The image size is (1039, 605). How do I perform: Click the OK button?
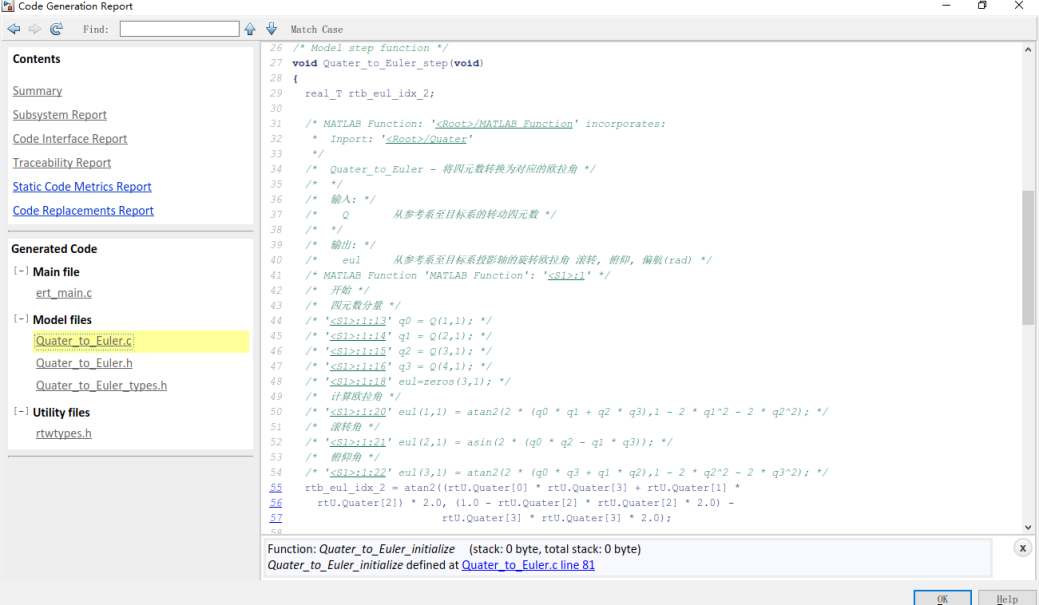[942, 598]
